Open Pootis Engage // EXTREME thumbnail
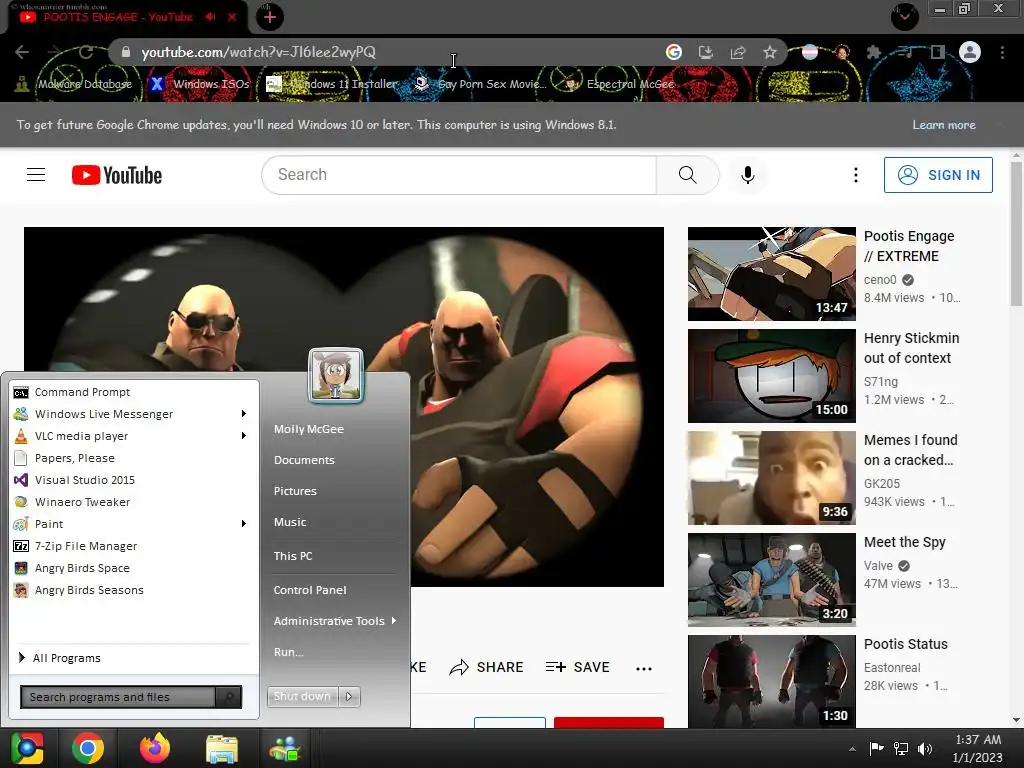 coord(771,274)
